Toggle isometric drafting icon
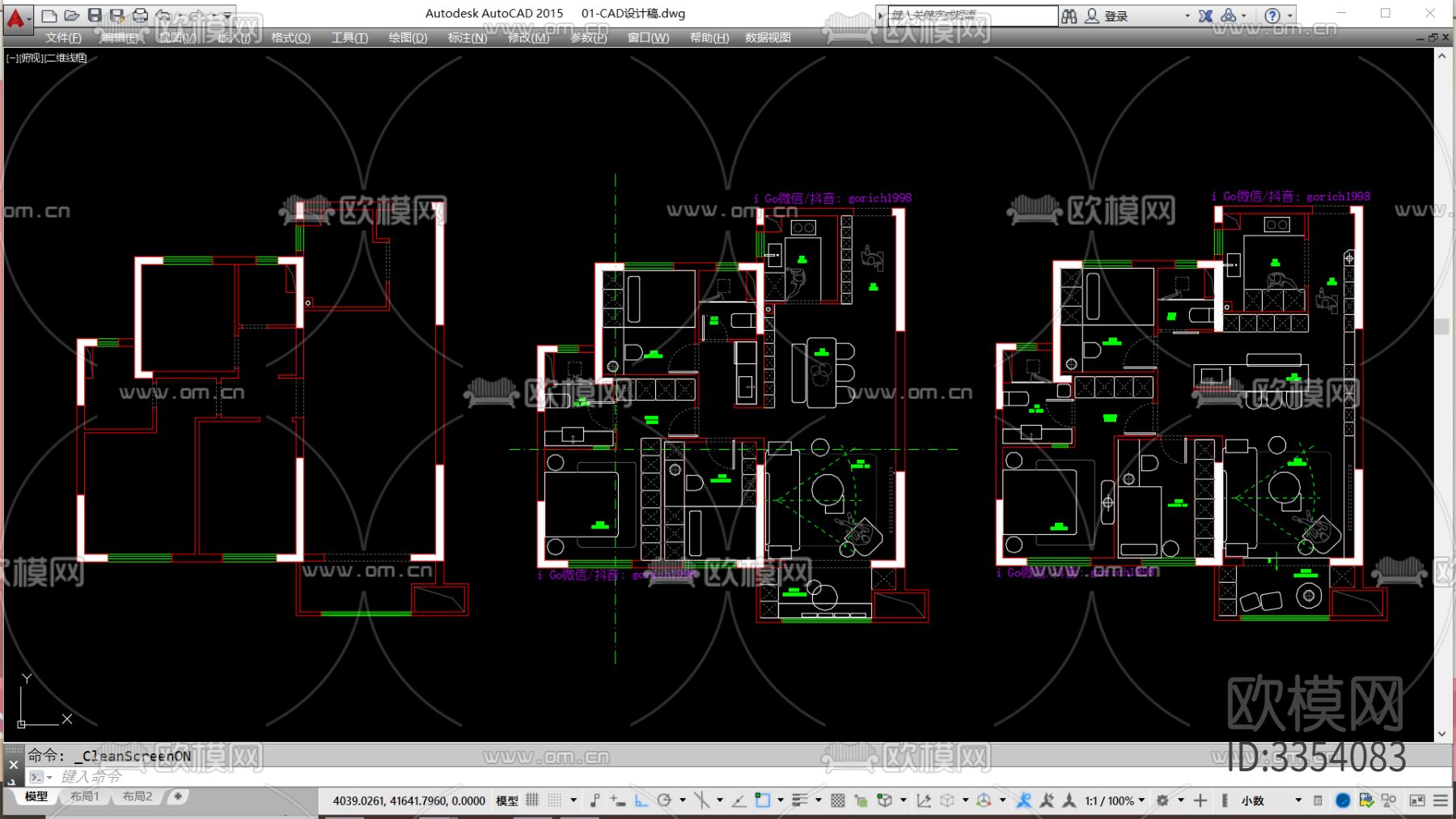The width and height of the screenshot is (1456, 819). (701, 800)
